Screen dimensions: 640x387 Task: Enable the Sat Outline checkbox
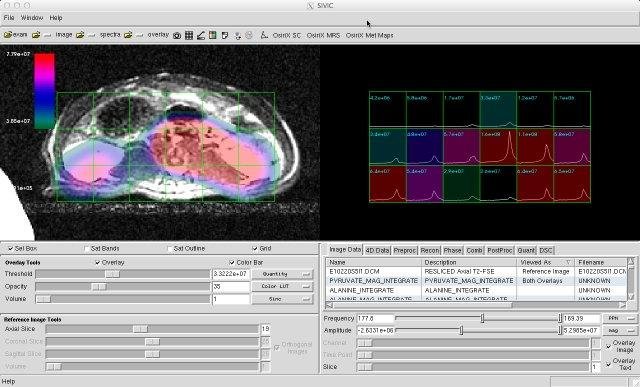[169, 248]
